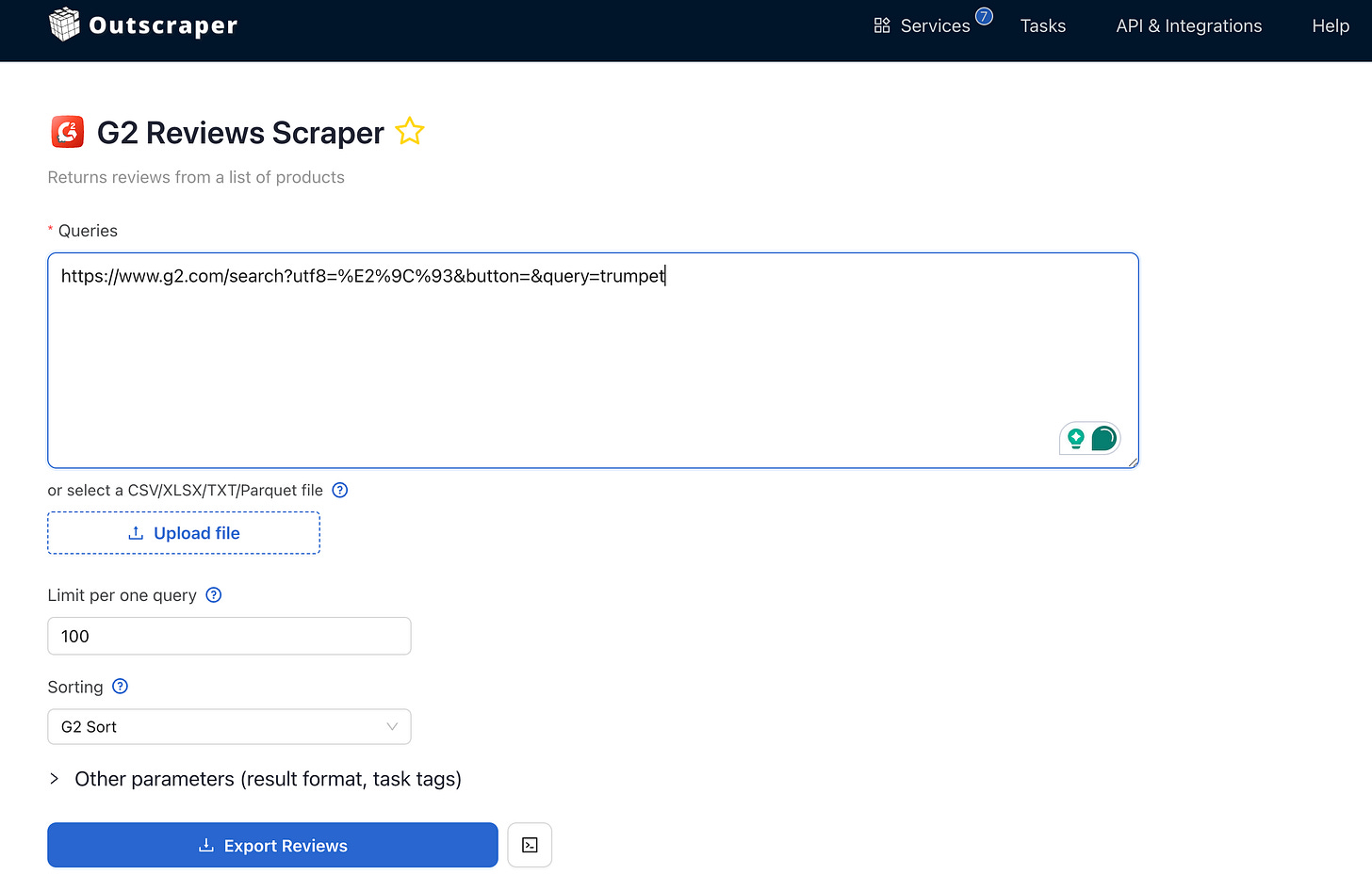Click the dark green extension icon in Queries box
Screen dimensions: 1372x891
click(1103, 438)
